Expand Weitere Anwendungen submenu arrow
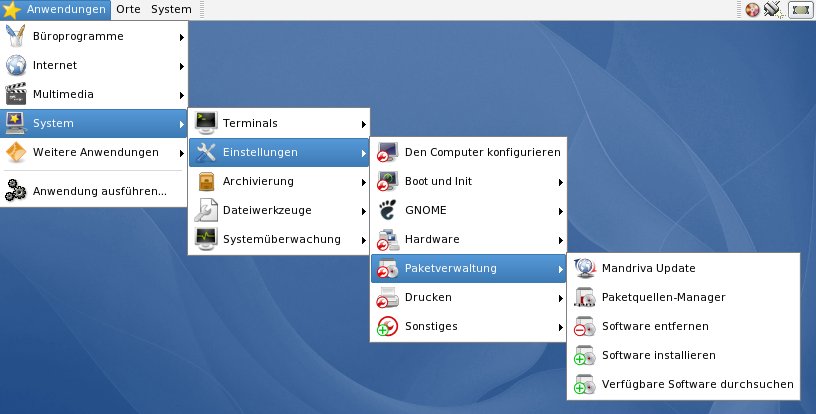The height and width of the screenshot is (414, 816). (182, 153)
